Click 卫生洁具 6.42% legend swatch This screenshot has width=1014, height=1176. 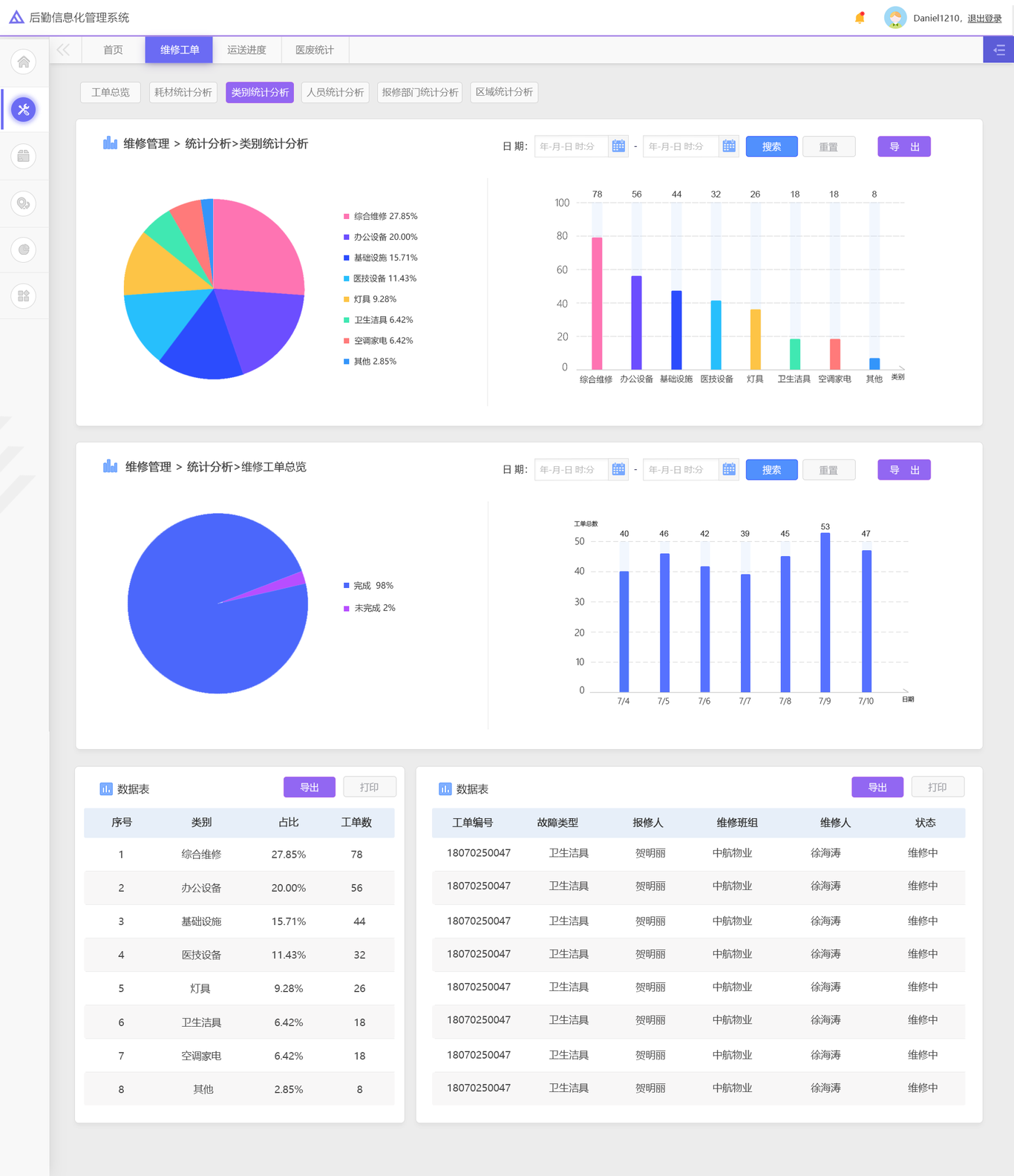[346, 320]
